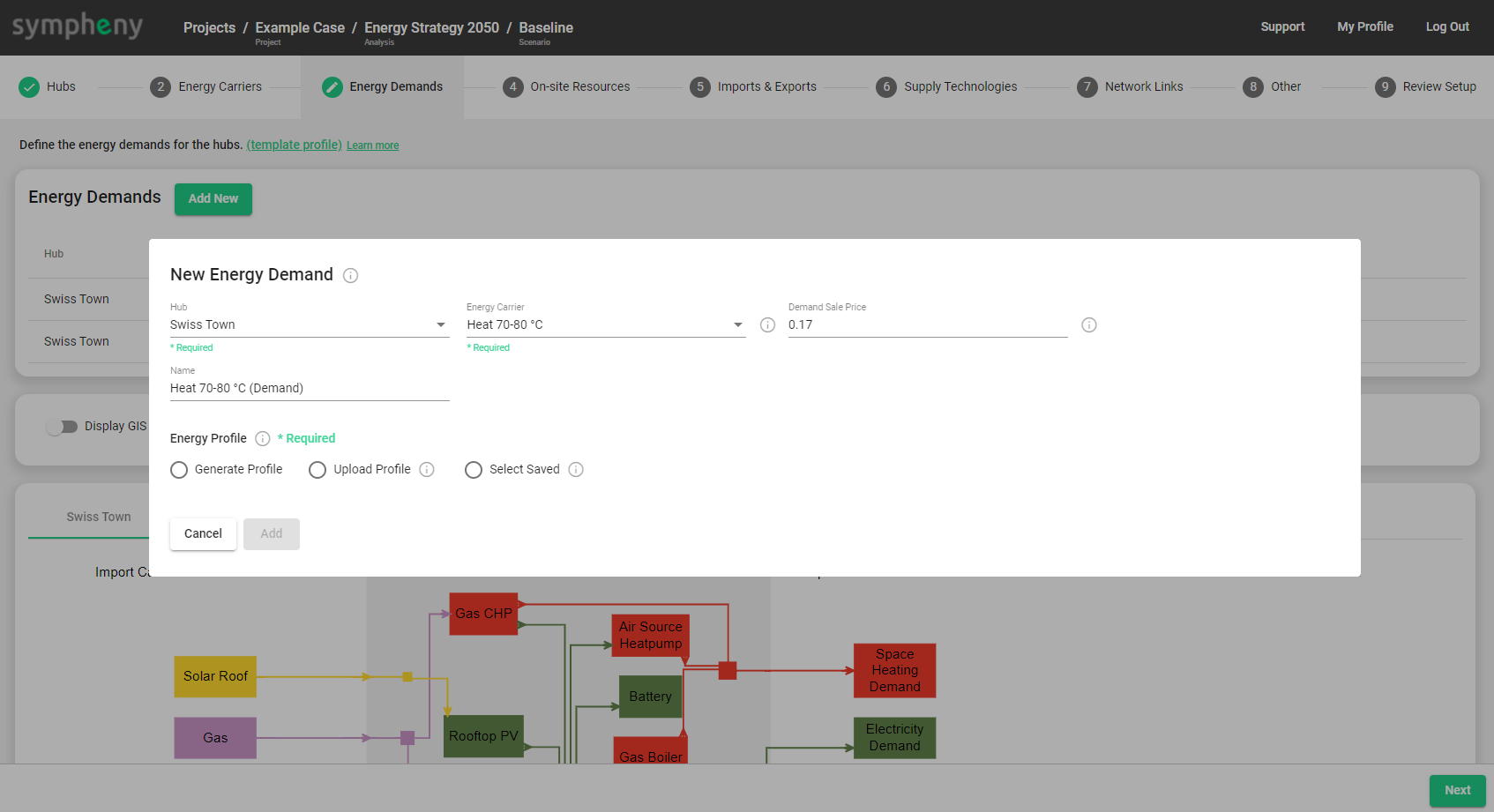The image size is (1494, 812).
Task: Choose the Select Saved radio option
Action: coord(474,470)
